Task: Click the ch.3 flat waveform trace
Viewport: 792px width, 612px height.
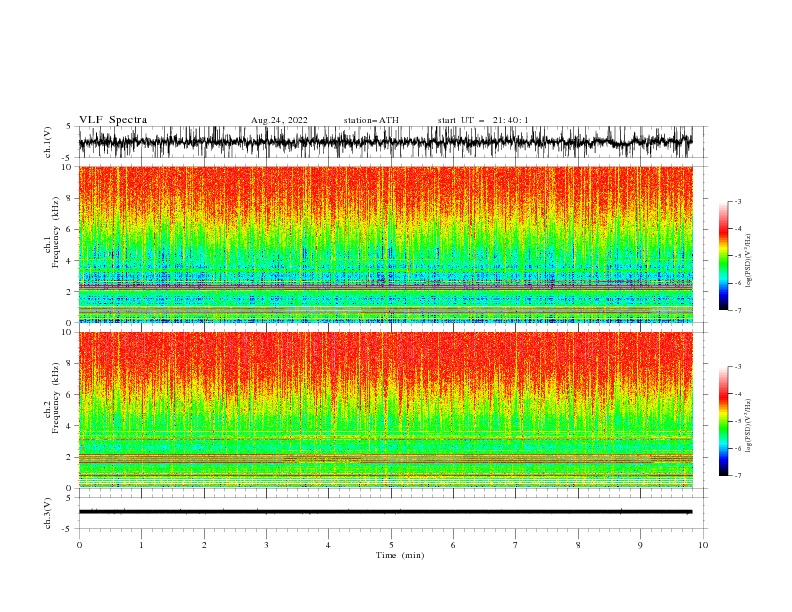Action: (386, 512)
